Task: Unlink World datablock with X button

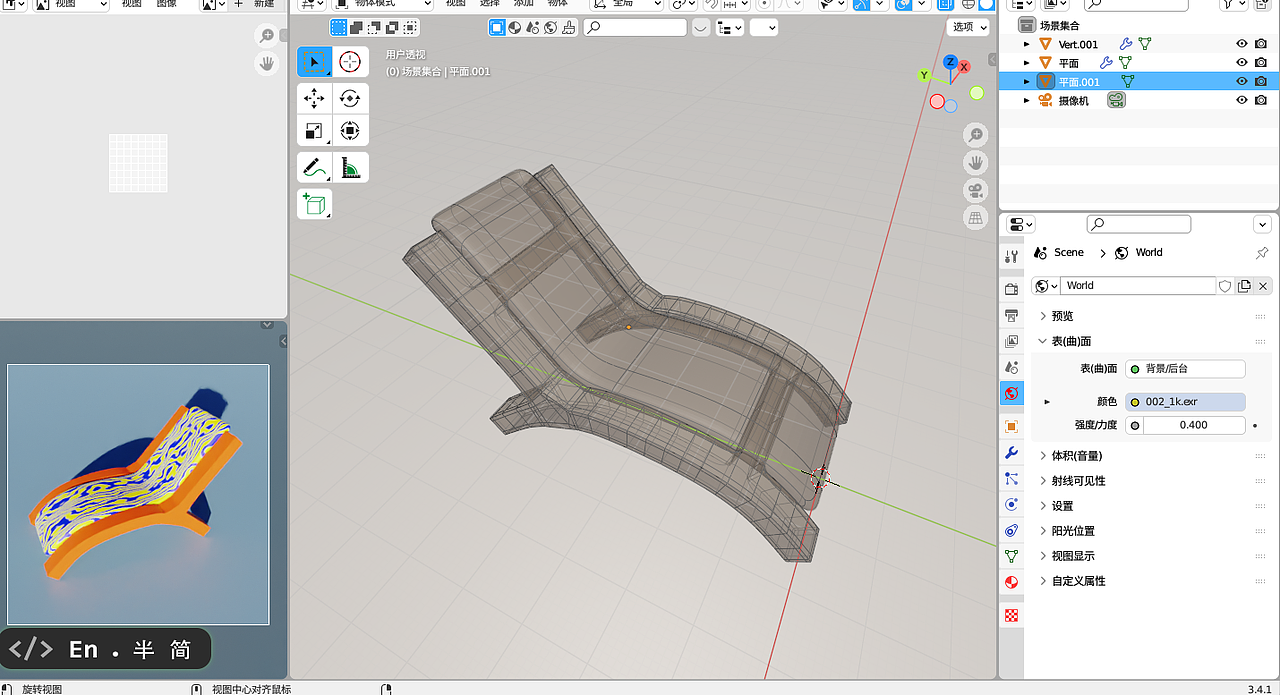Action: point(1263,286)
